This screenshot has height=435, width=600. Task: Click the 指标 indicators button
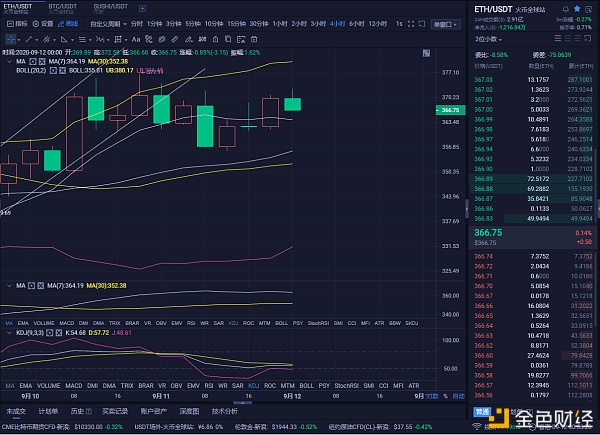pyautogui.click(x=17, y=24)
